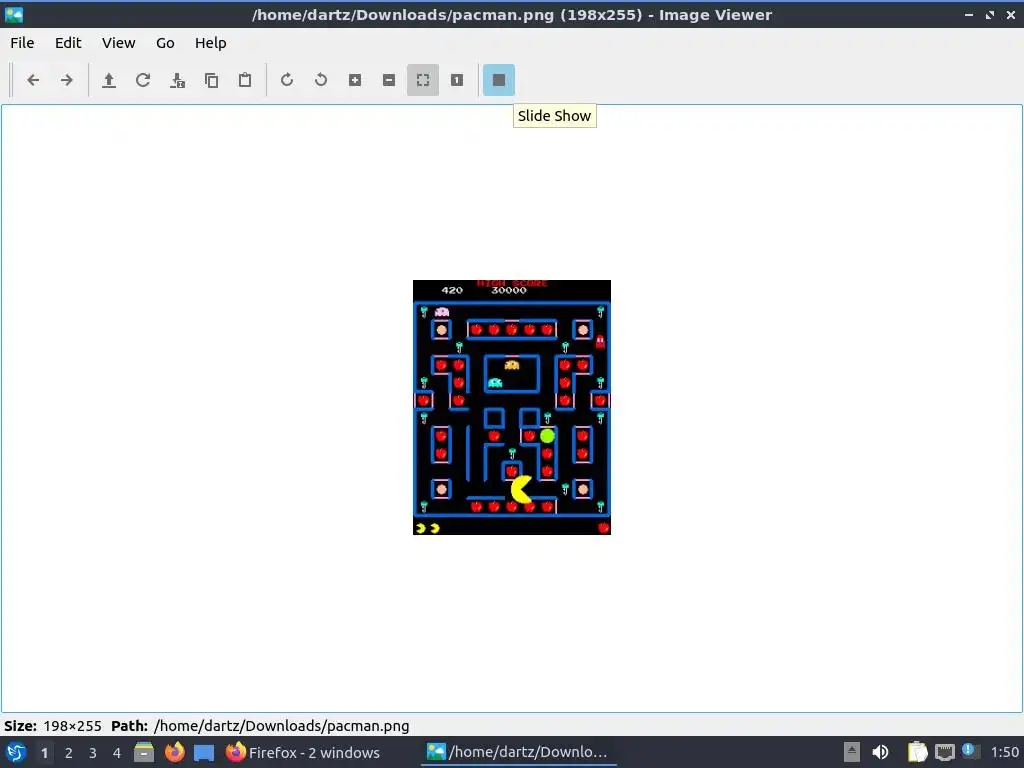Click the clipboard manager tray icon
Viewport: 1024px width, 768px height.
tap(917, 752)
